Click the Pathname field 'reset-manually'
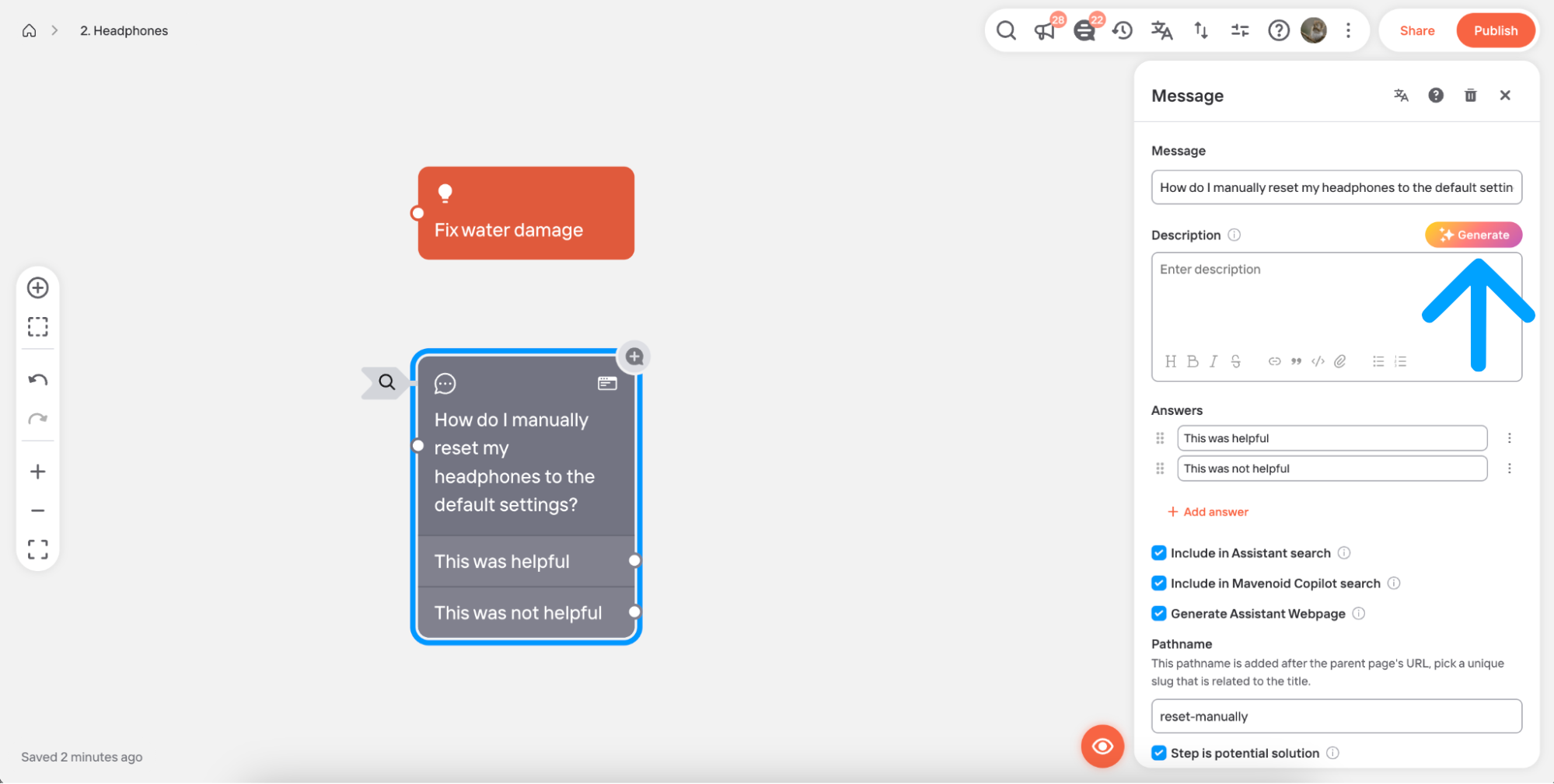Viewport: 1554px width, 784px height. [x=1336, y=716]
